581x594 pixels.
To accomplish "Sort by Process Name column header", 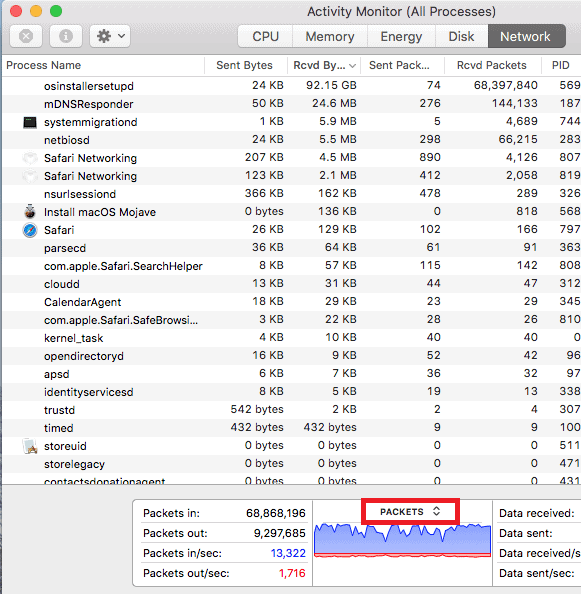I will [103, 65].
